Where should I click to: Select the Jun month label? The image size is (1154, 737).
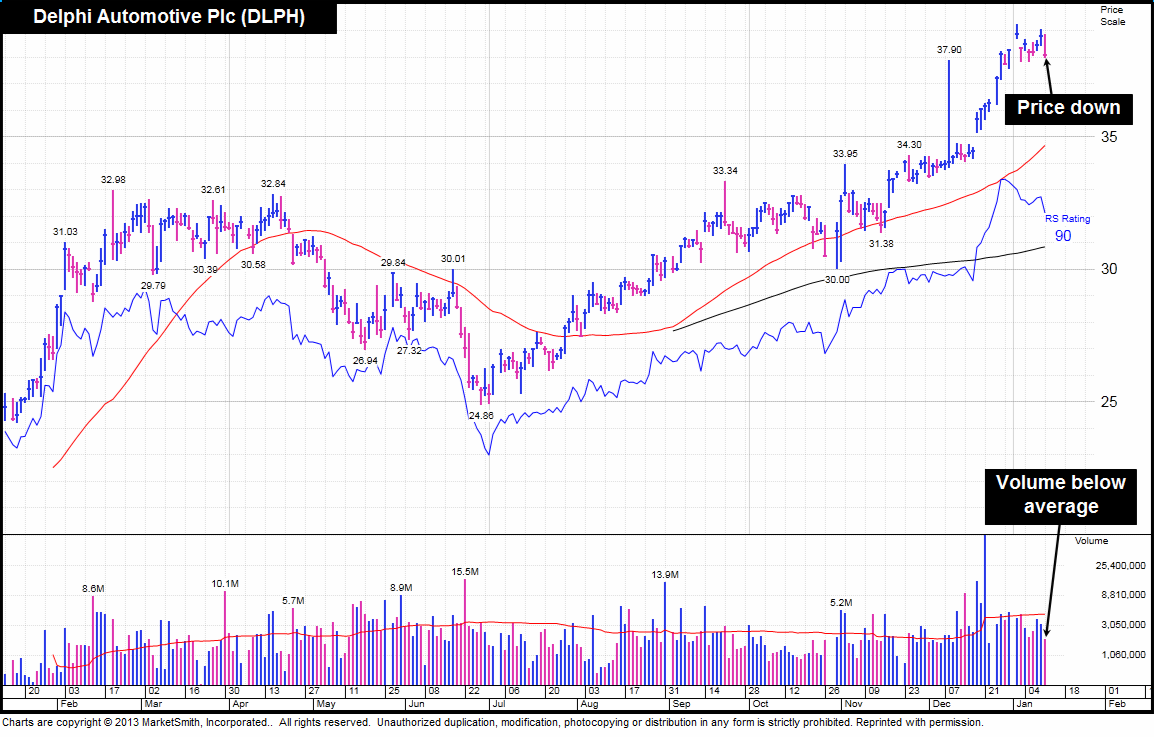pyautogui.click(x=416, y=704)
